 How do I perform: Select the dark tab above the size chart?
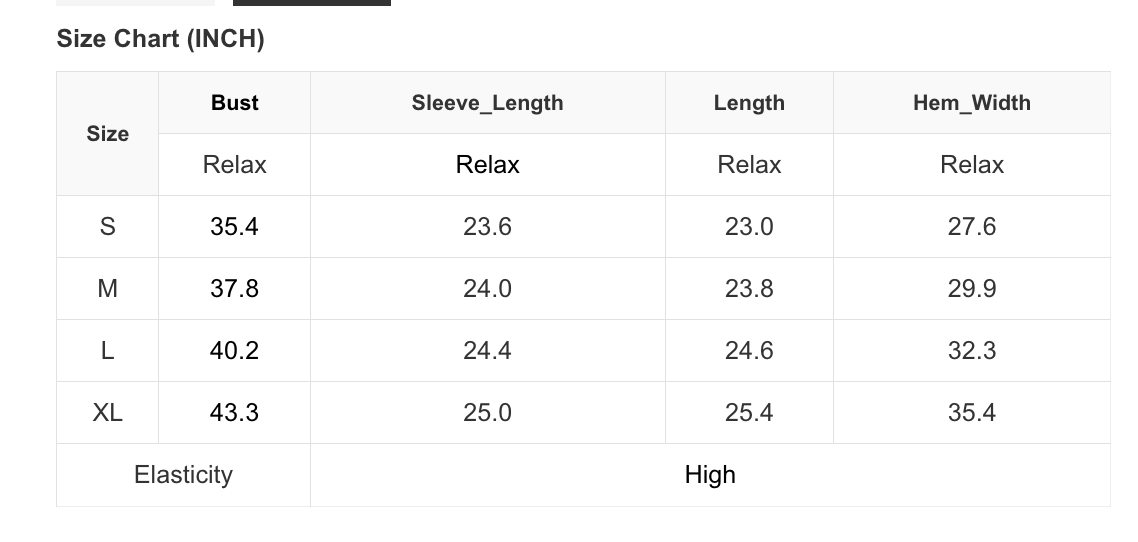coord(311,2)
